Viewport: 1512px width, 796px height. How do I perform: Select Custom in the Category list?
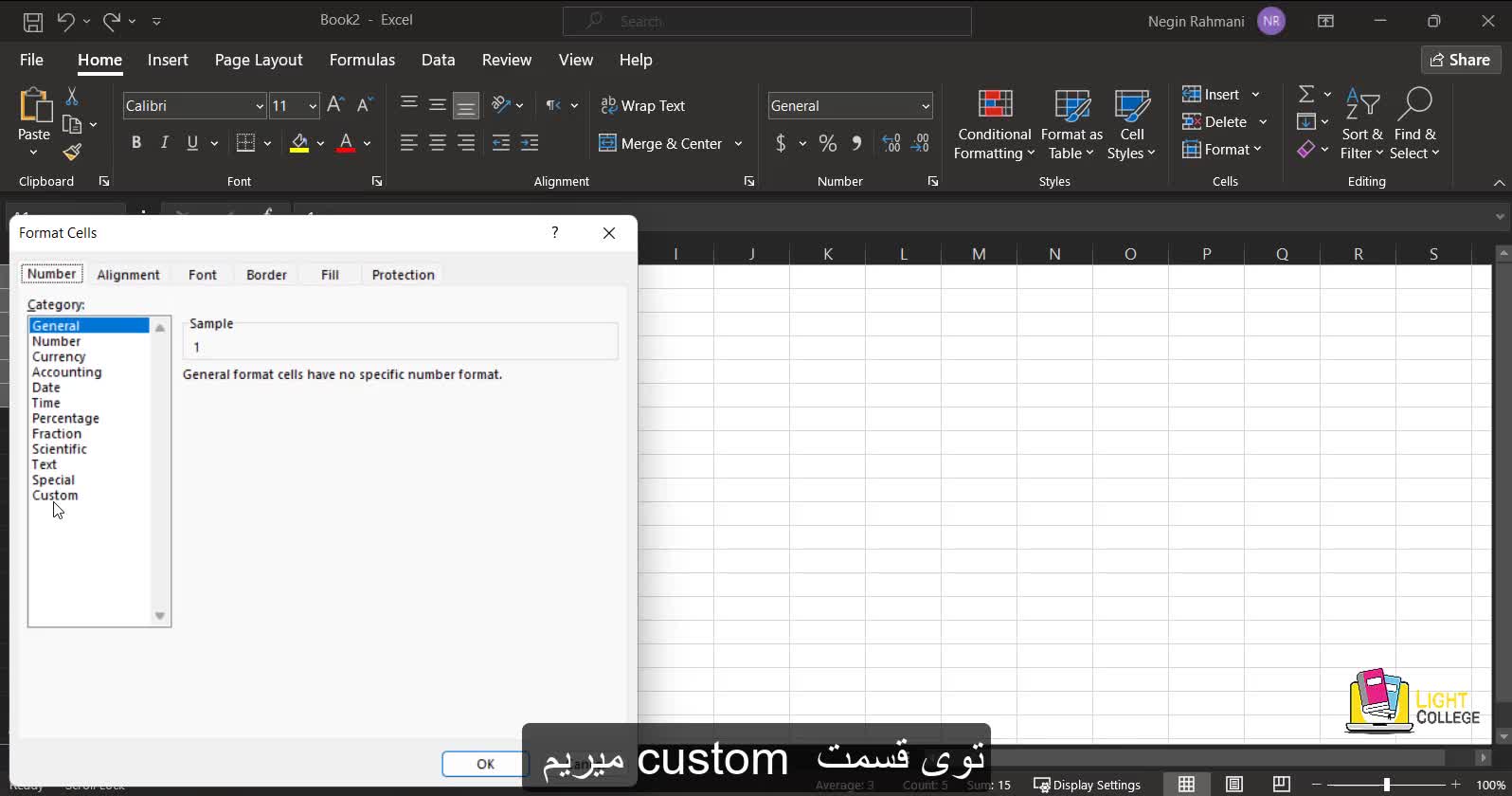(55, 496)
